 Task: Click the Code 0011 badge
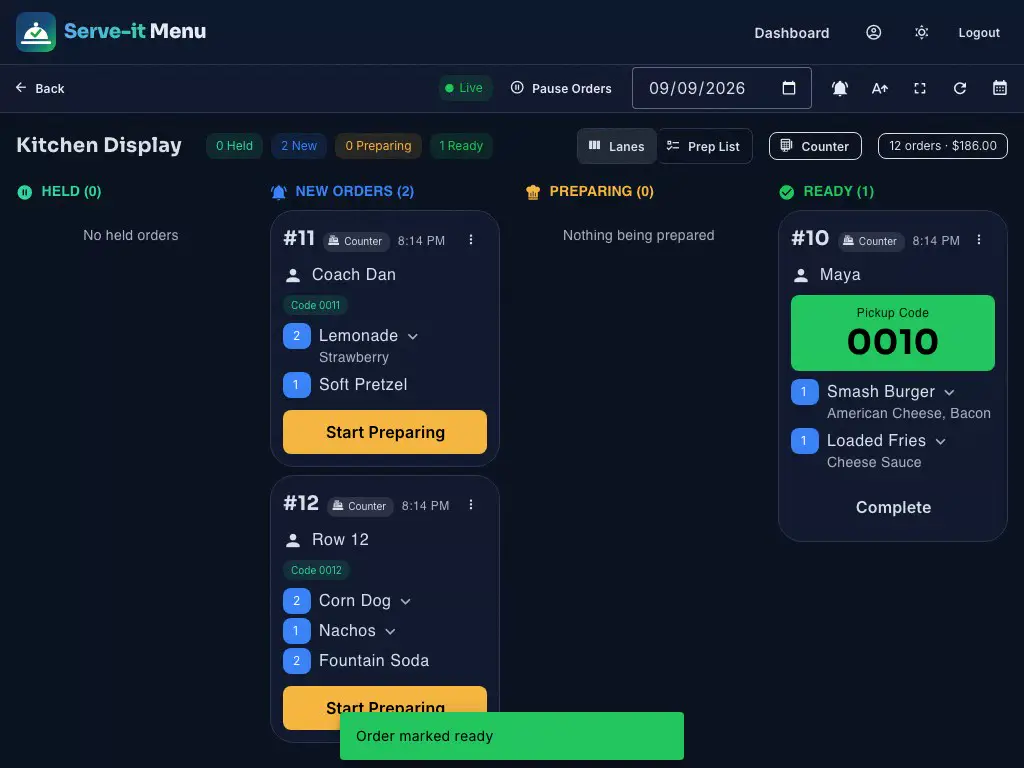click(315, 305)
